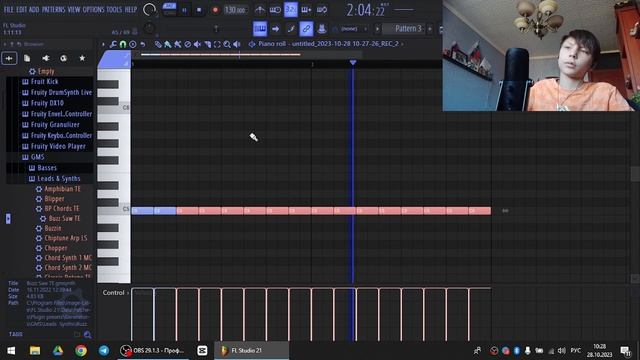Select Fruity Video Player in browser
Image resolution: width=640 pixels, height=360 pixels.
pyautogui.click(x=58, y=146)
